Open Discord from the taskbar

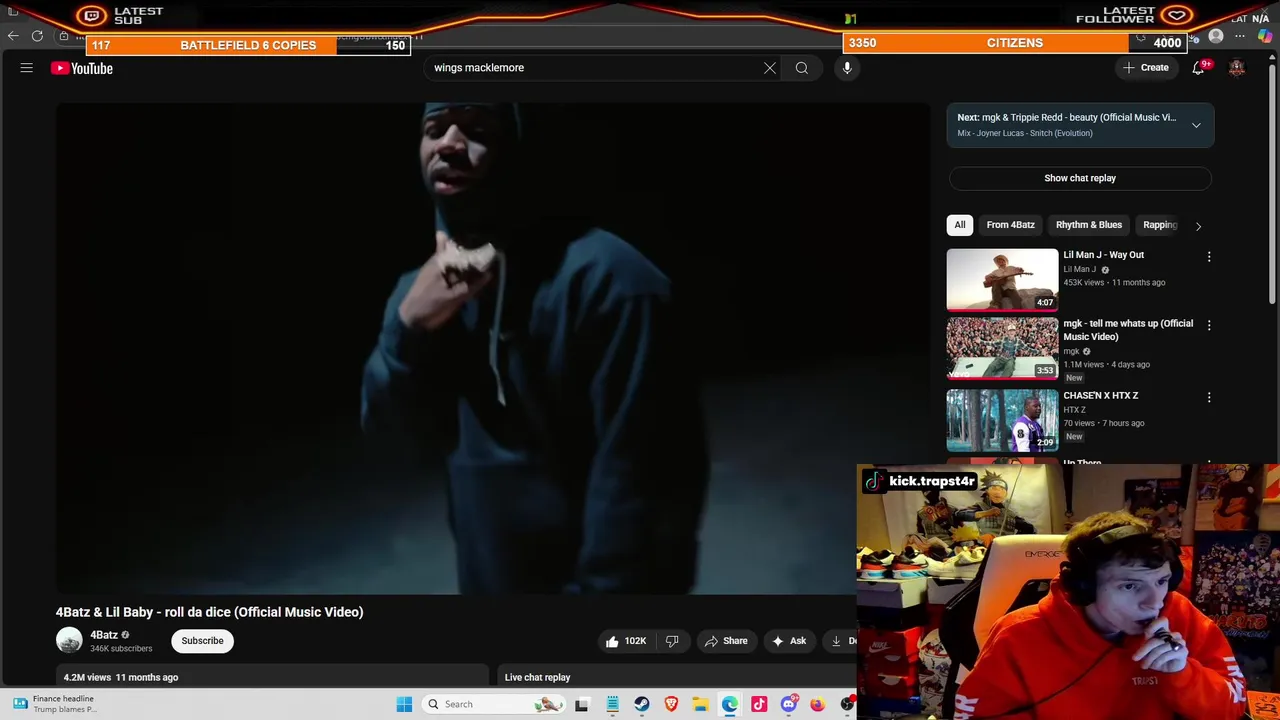pos(789,704)
